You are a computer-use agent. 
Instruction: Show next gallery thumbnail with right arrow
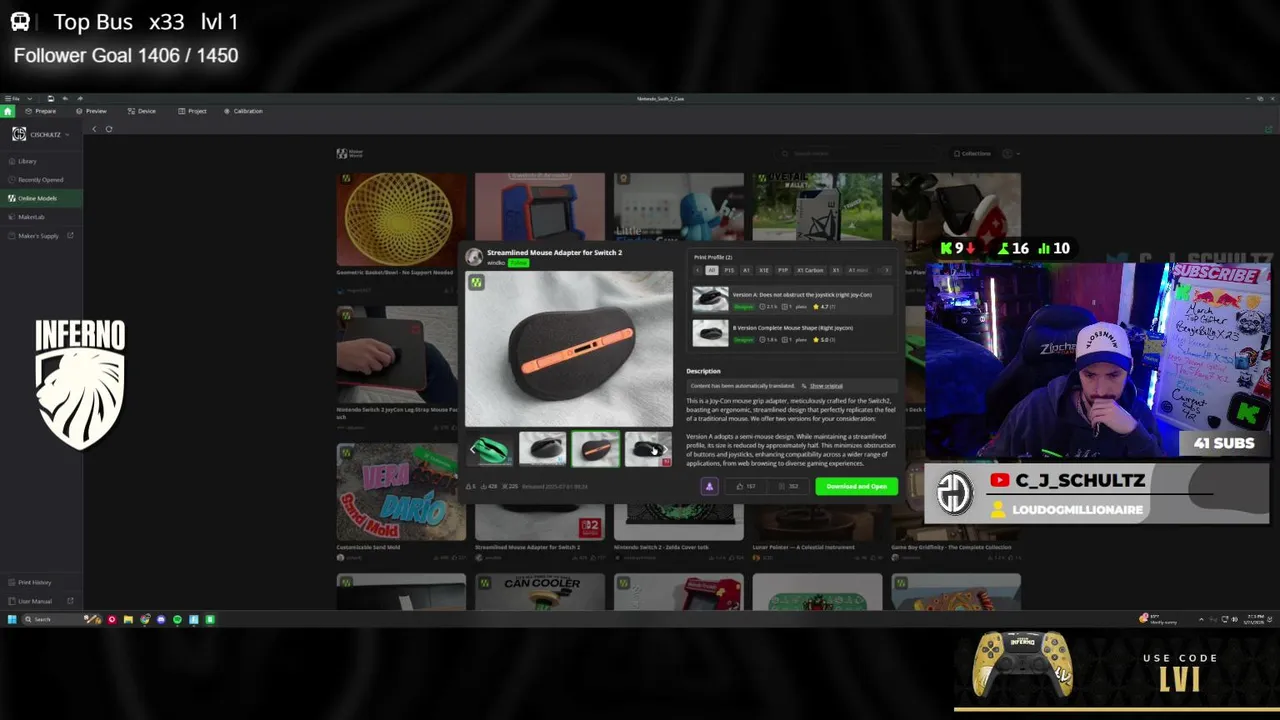667,450
